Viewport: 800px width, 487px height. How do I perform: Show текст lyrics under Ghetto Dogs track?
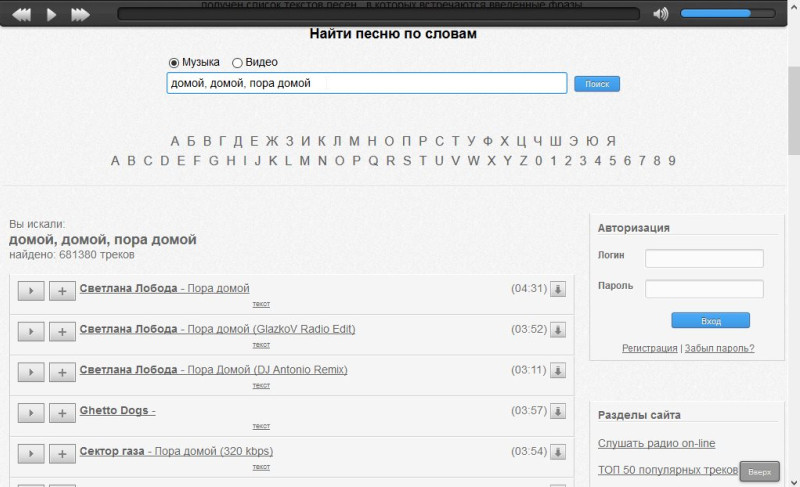pyautogui.click(x=261, y=426)
